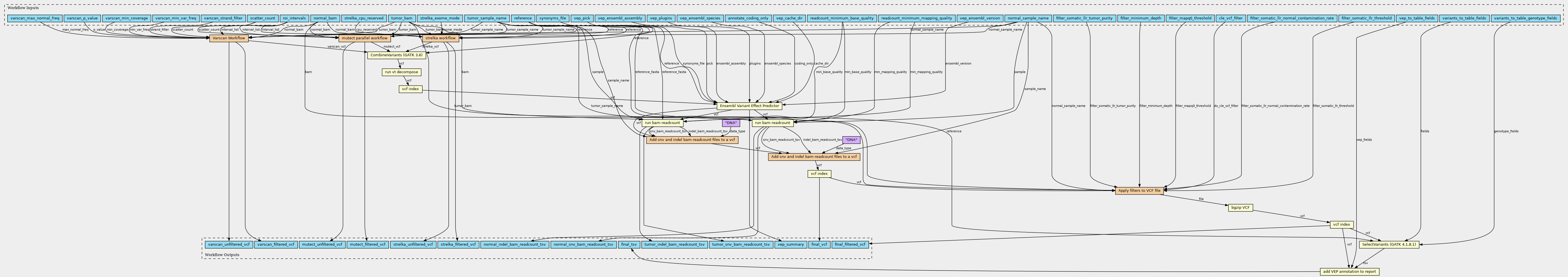Screen dimensions: 1568x277
Task: Select the strelka_unfiltered_vcf output node
Action: (413, 244)
